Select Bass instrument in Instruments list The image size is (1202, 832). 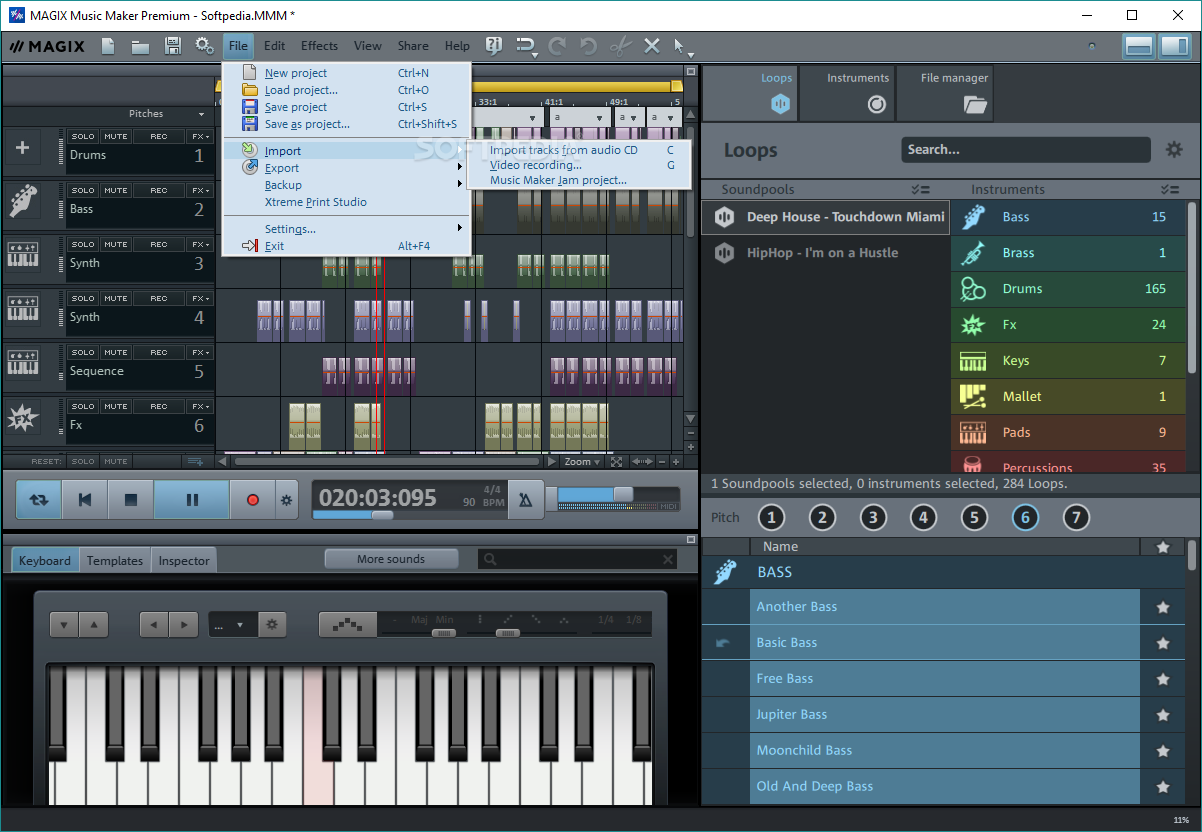click(x=1068, y=217)
